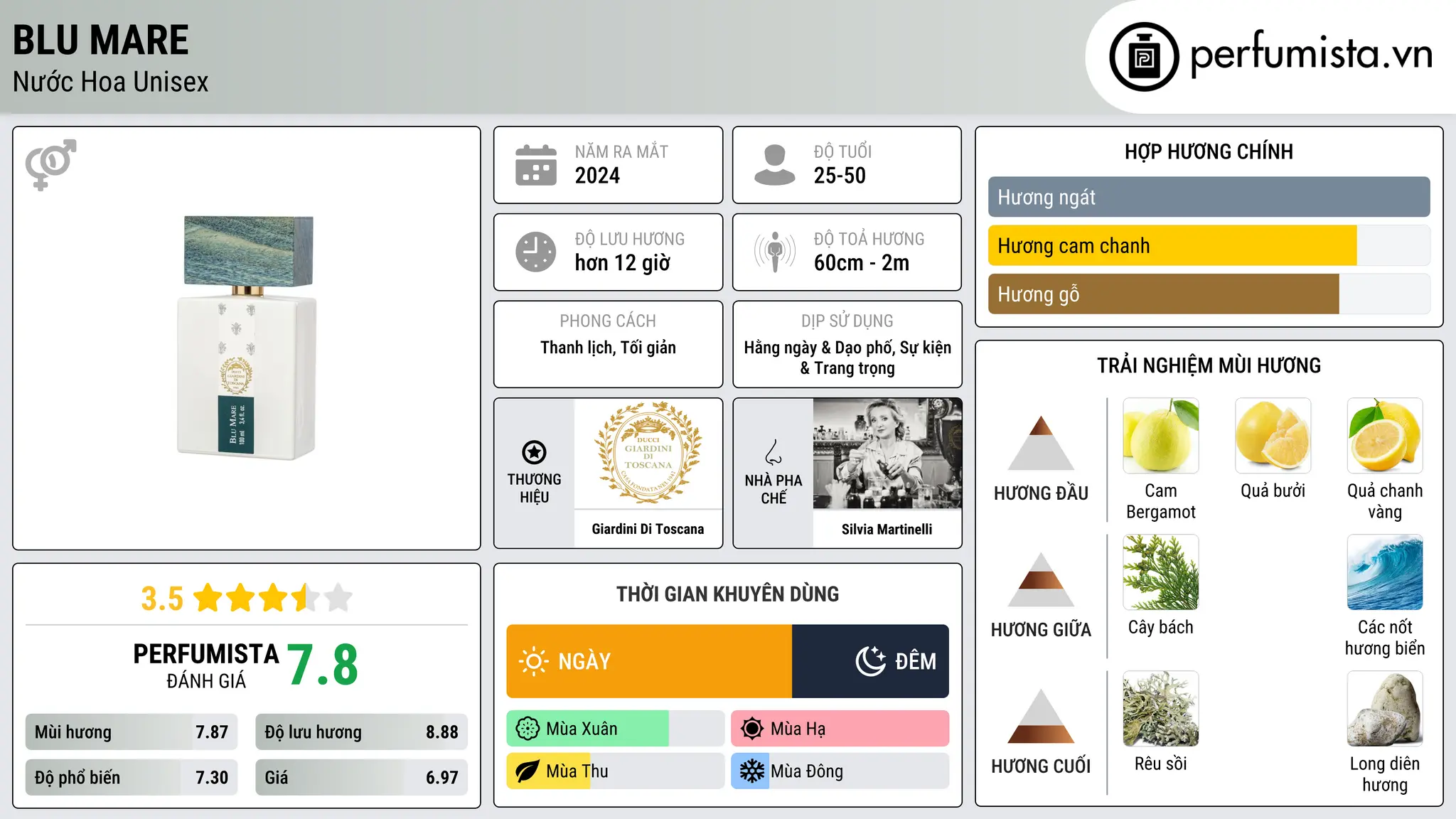Click the Giardini Di Toscana brand name

click(648, 529)
